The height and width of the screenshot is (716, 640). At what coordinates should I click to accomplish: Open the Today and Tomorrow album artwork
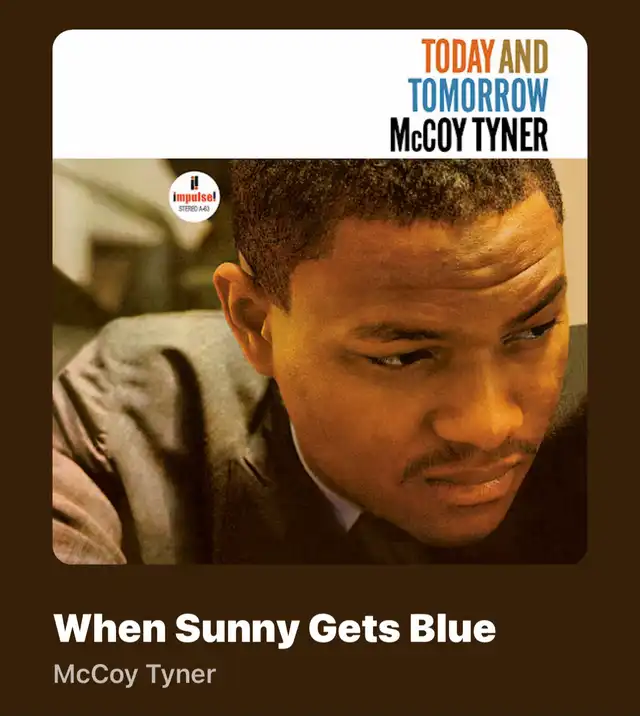click(320, 297)
